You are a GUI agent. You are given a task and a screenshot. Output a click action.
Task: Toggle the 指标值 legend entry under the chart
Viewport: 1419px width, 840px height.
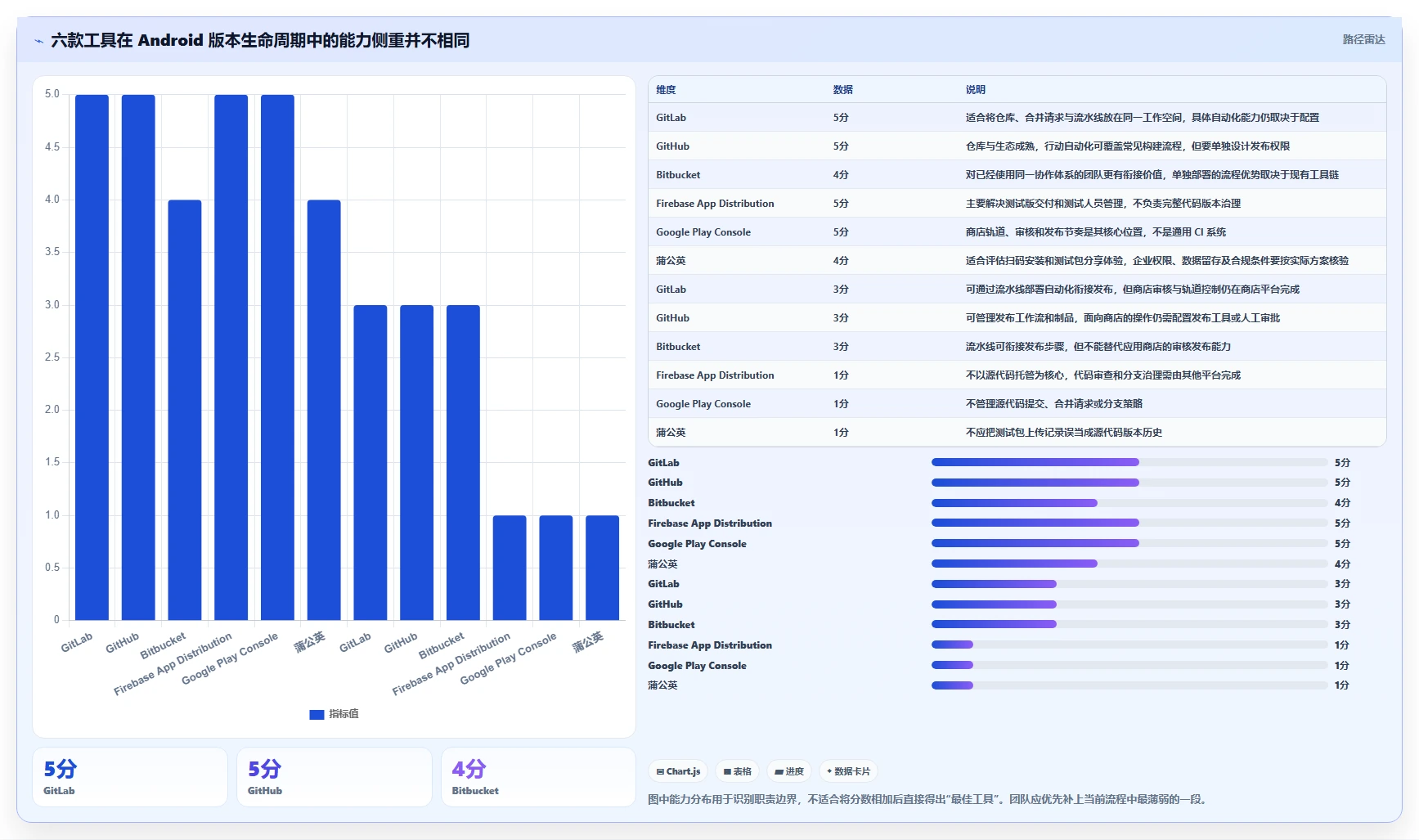[x=334, y=714]
